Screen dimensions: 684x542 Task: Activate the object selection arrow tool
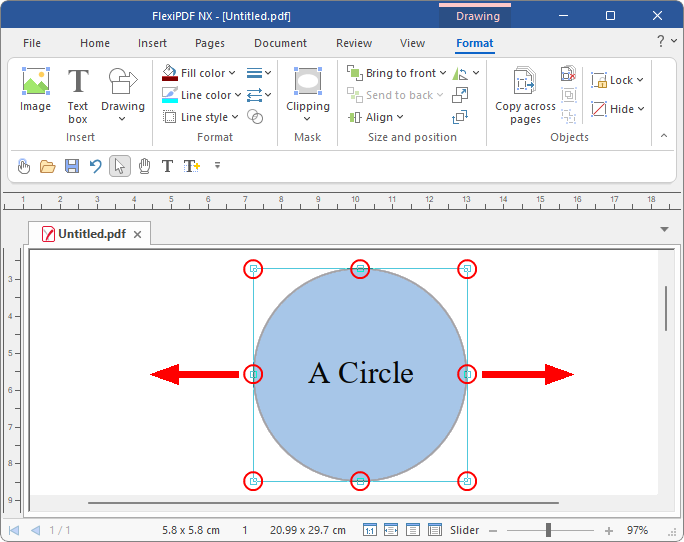[120, 166]
